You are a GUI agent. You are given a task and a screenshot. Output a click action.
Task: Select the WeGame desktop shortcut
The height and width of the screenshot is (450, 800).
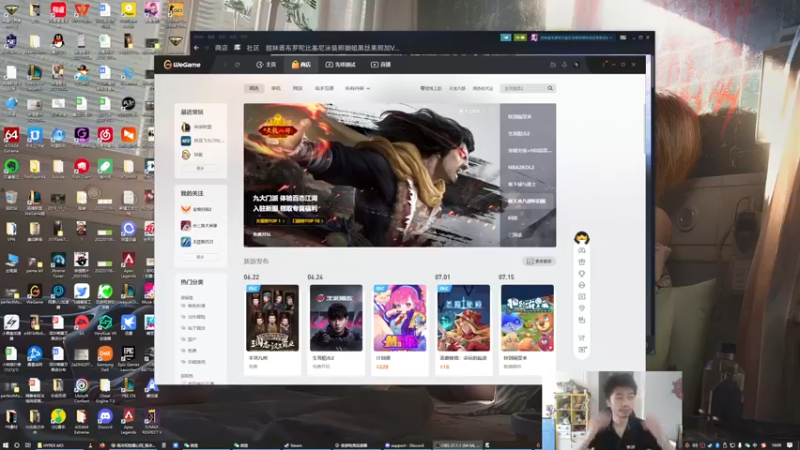(34, 294)
